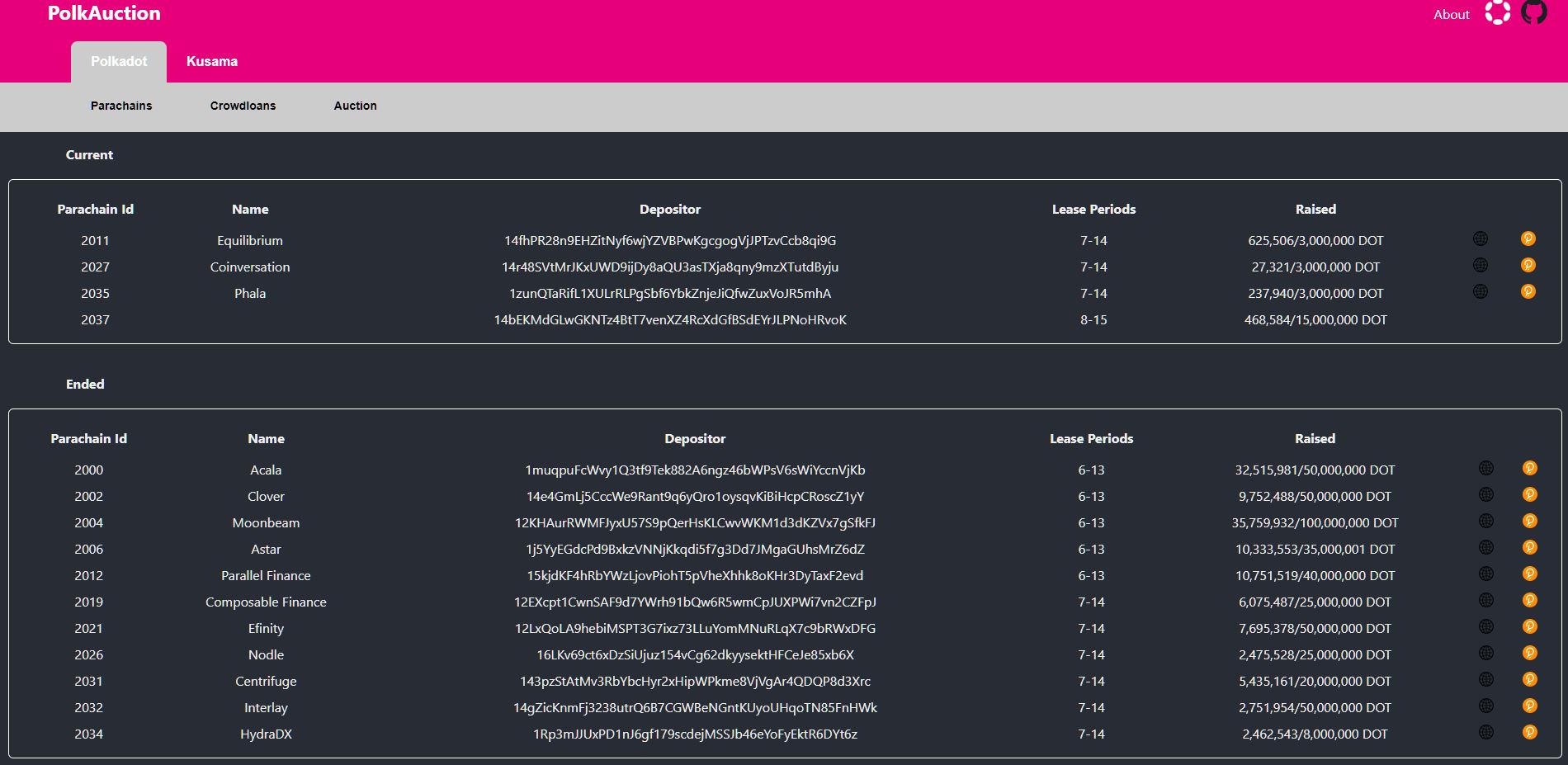Click the orange Polkadot icon for HydraDX
This screenshot has width=1568, height=765.
[1530, 732]
